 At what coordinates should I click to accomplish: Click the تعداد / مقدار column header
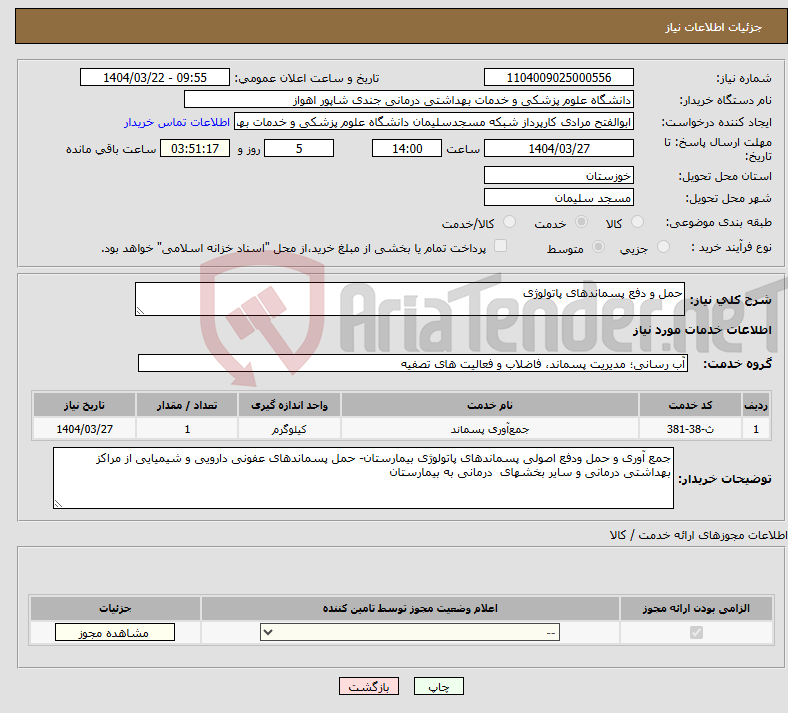pyautogui.click(x=187, y=405)
